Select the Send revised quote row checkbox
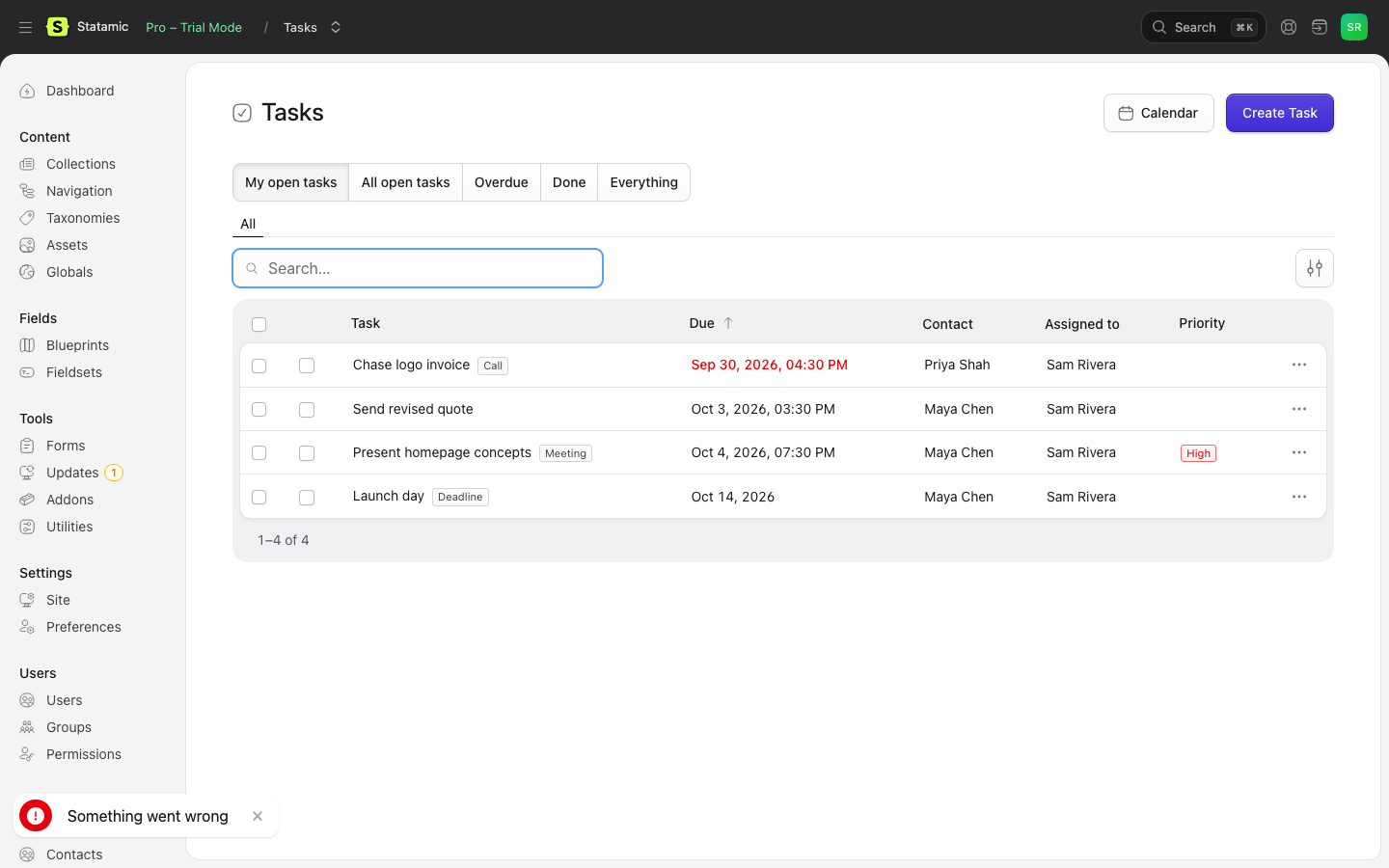The image size is (1389, 868). [x=259, y=410]
